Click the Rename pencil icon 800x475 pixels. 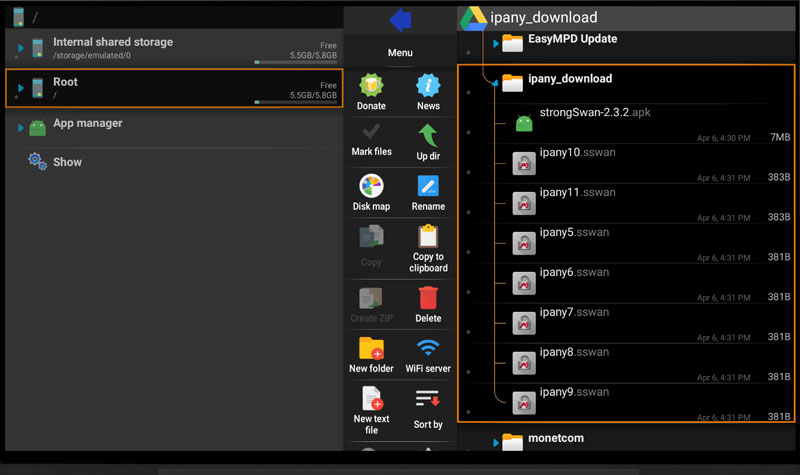point(428,186)
